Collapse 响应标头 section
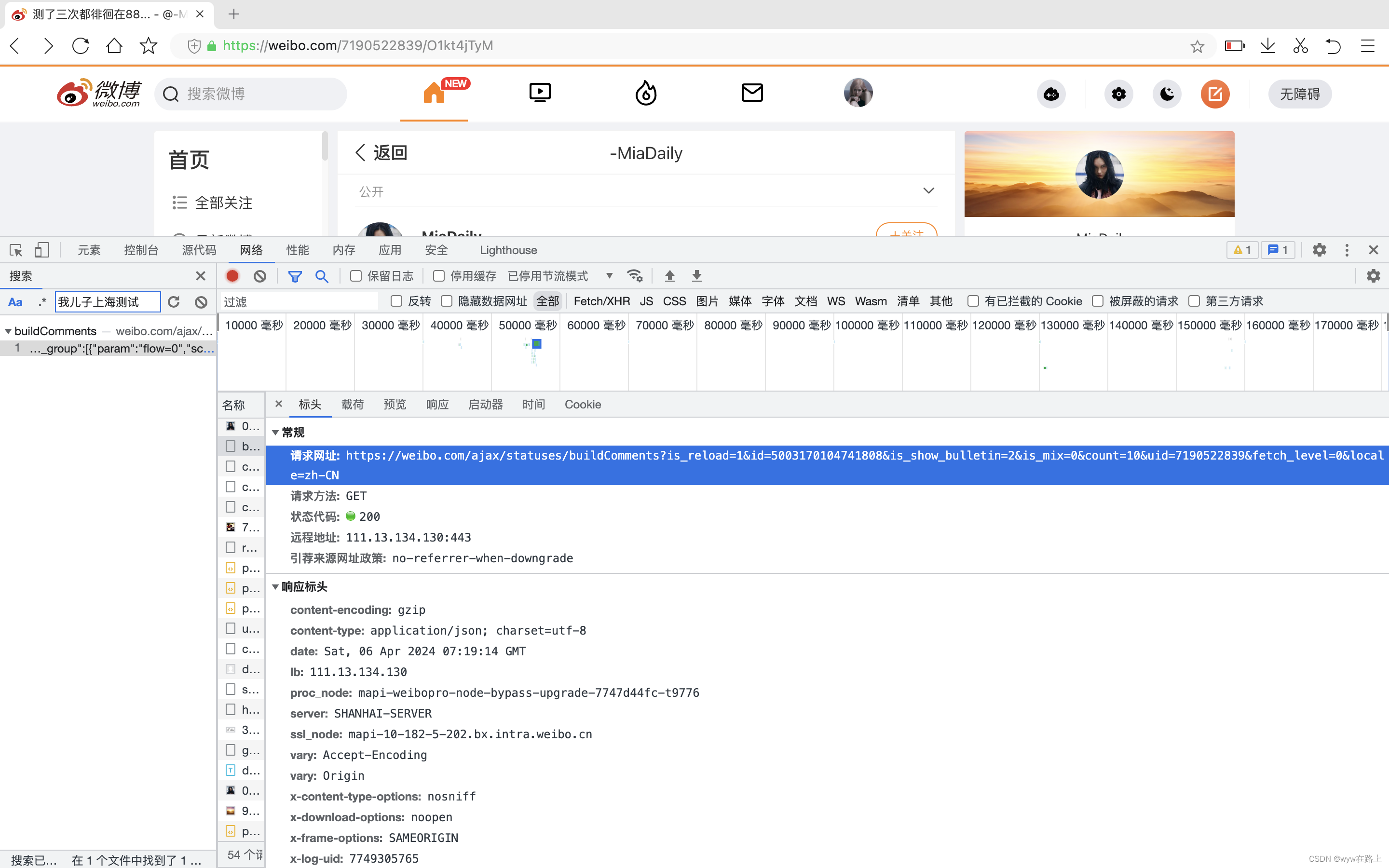This screenshot has height=868, width=1389. 275,587
